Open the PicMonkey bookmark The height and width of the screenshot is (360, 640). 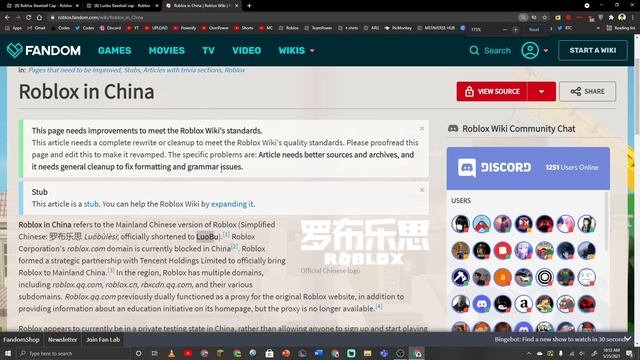click(x=398, y=28)
